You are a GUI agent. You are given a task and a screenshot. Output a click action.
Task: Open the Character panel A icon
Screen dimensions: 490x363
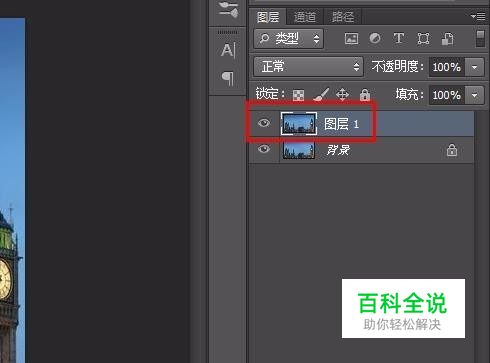point(228,51)
